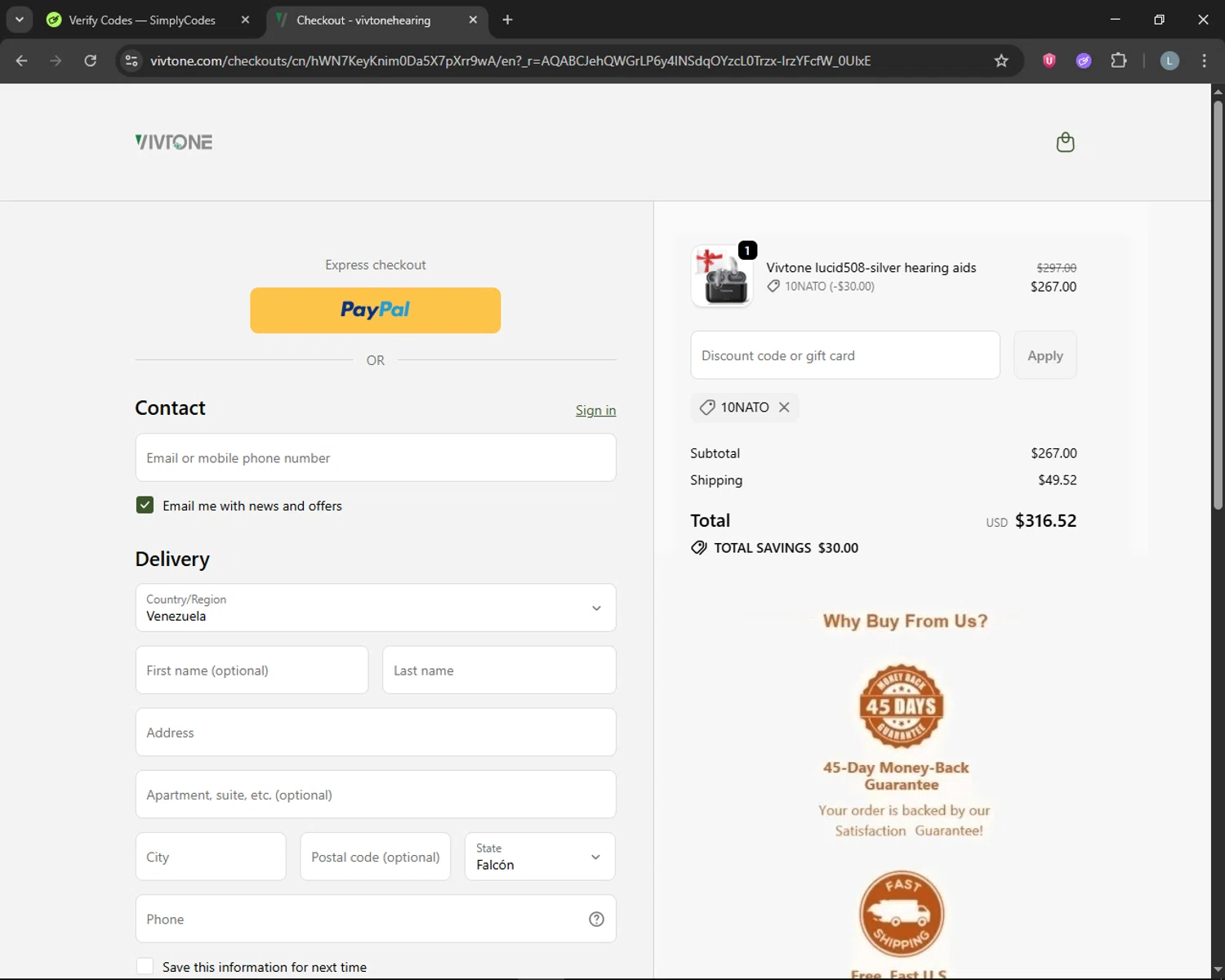Focus the City field

pos(211,857)
